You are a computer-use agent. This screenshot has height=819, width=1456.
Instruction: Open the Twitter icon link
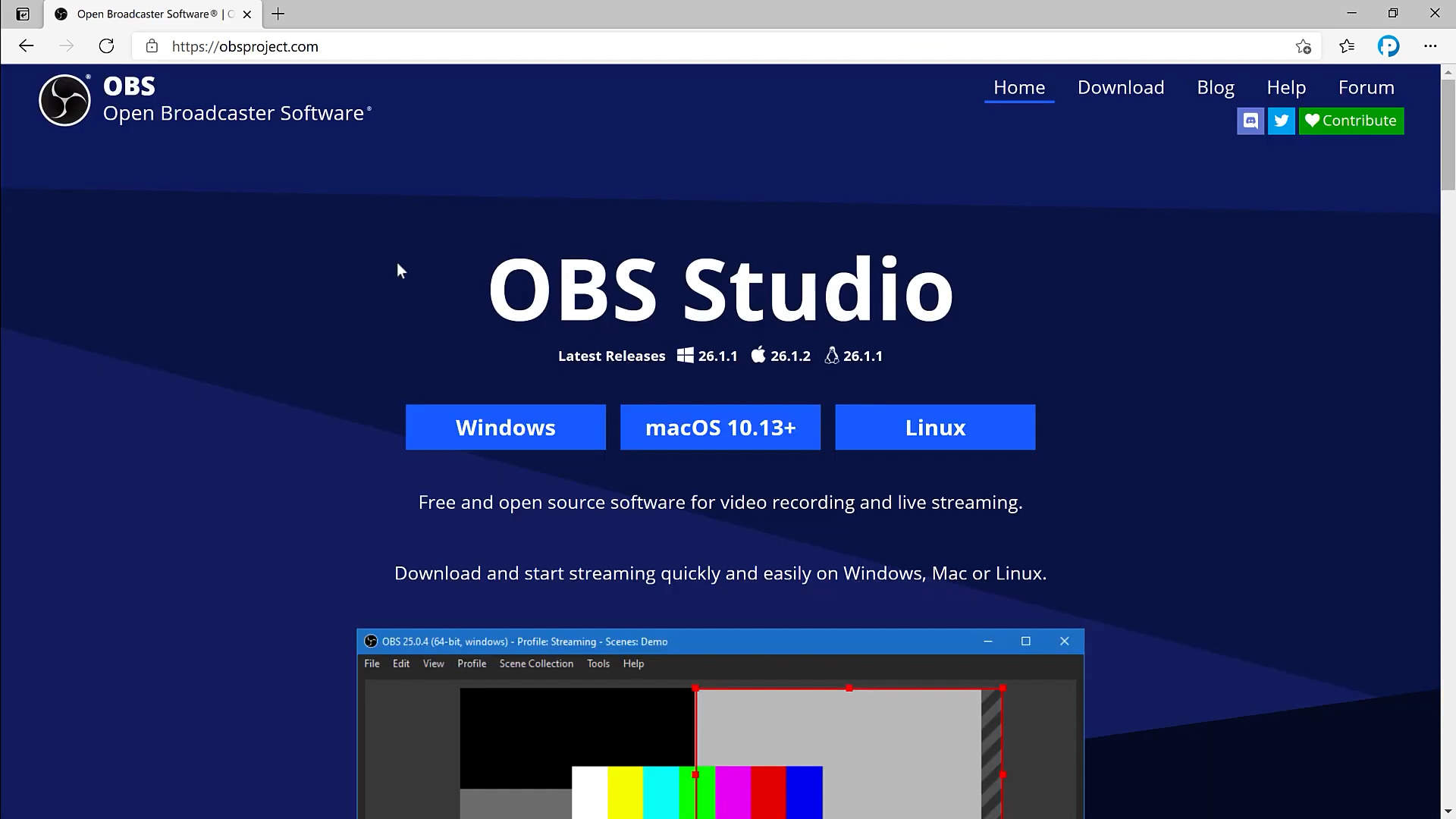pyautogui.click(x=1282, y=121)
